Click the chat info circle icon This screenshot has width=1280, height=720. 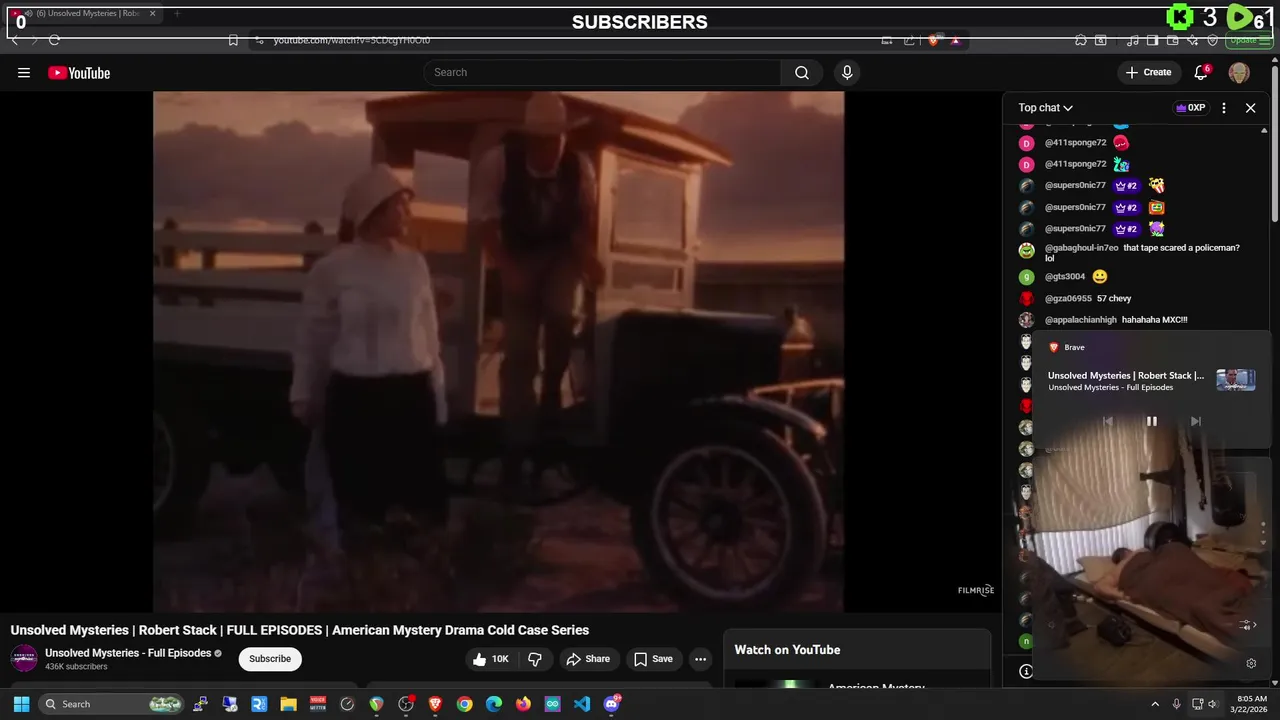coord(1026,671)
